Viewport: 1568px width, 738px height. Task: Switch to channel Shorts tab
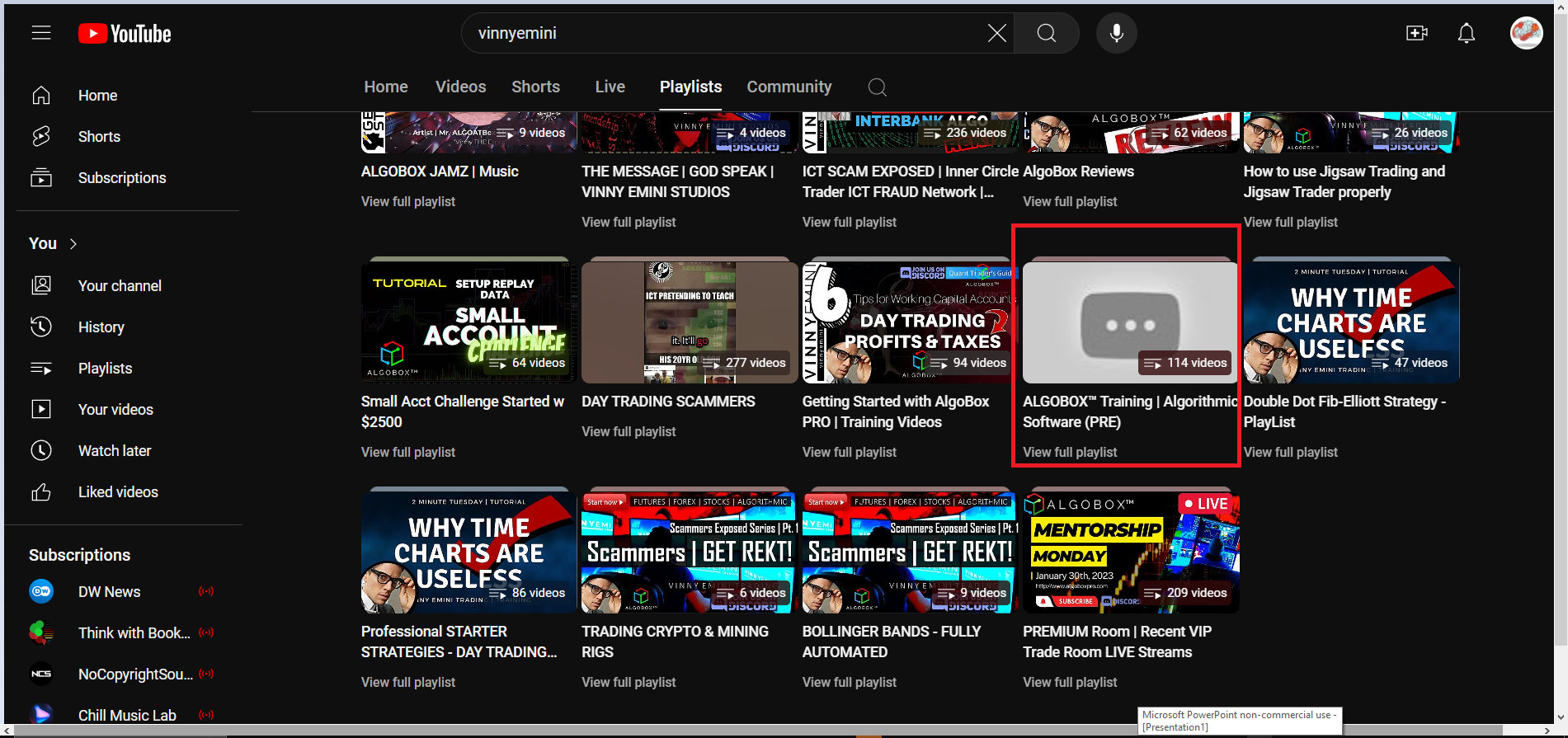click(535, 87)
